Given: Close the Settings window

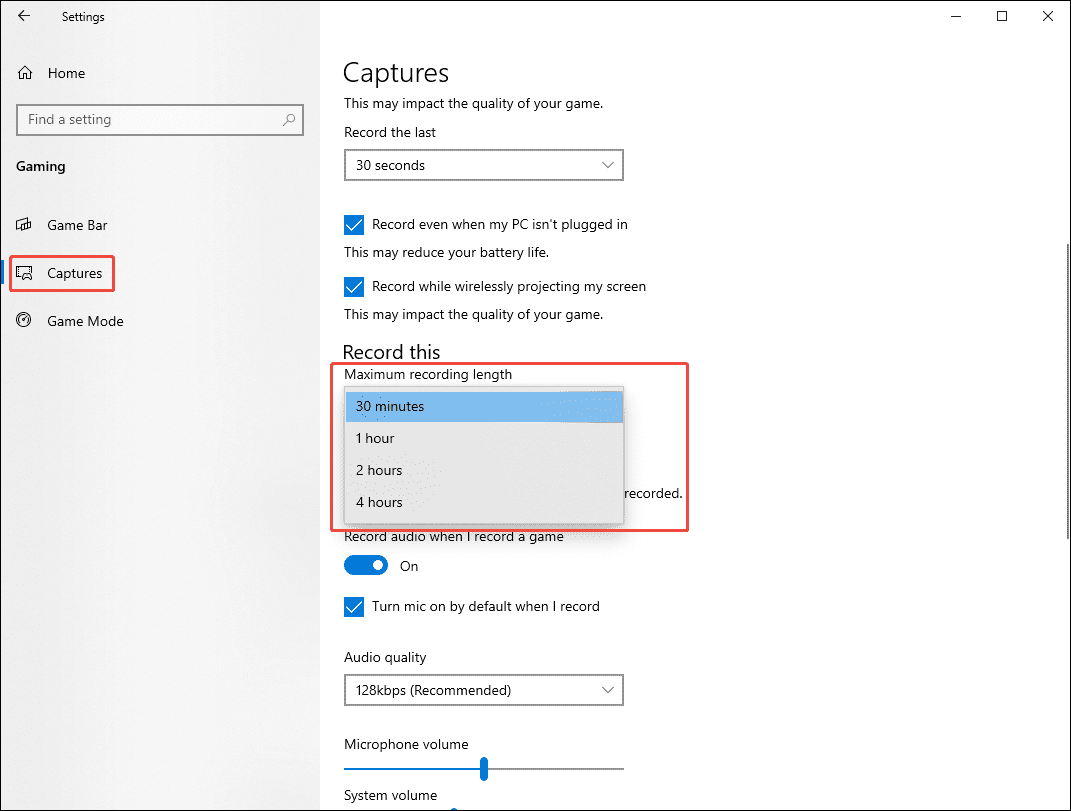Looking at the screenshot, I should [1048, 16].
